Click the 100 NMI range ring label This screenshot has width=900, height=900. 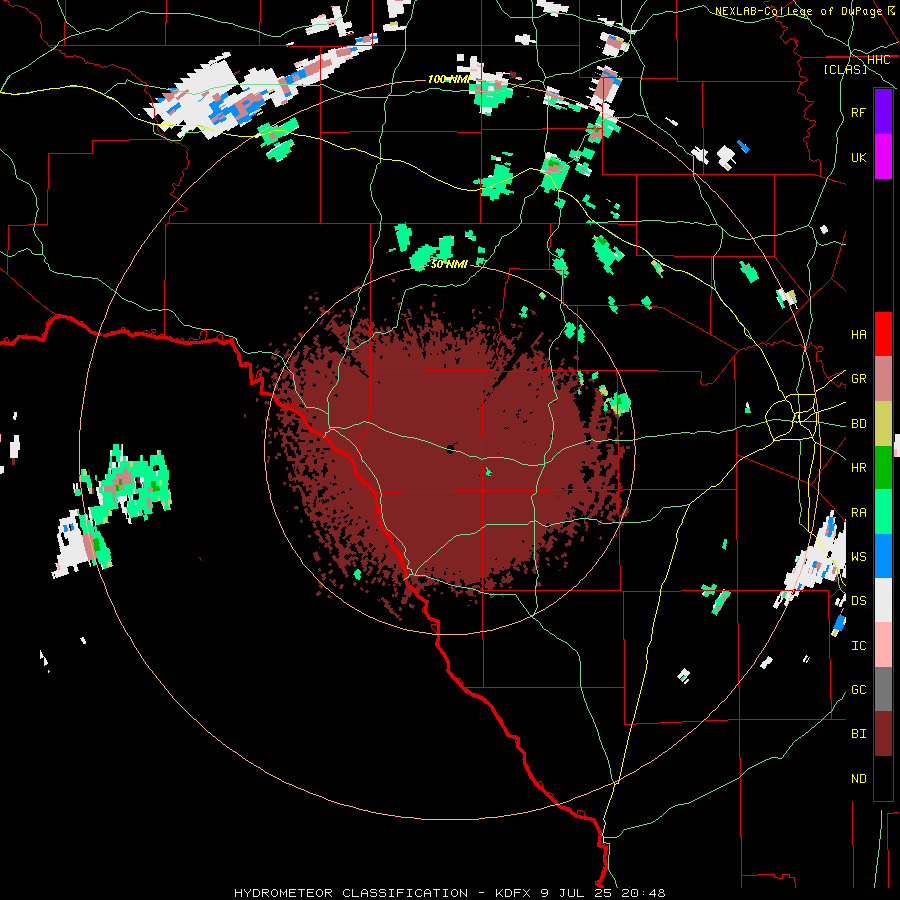pos(449,79)
